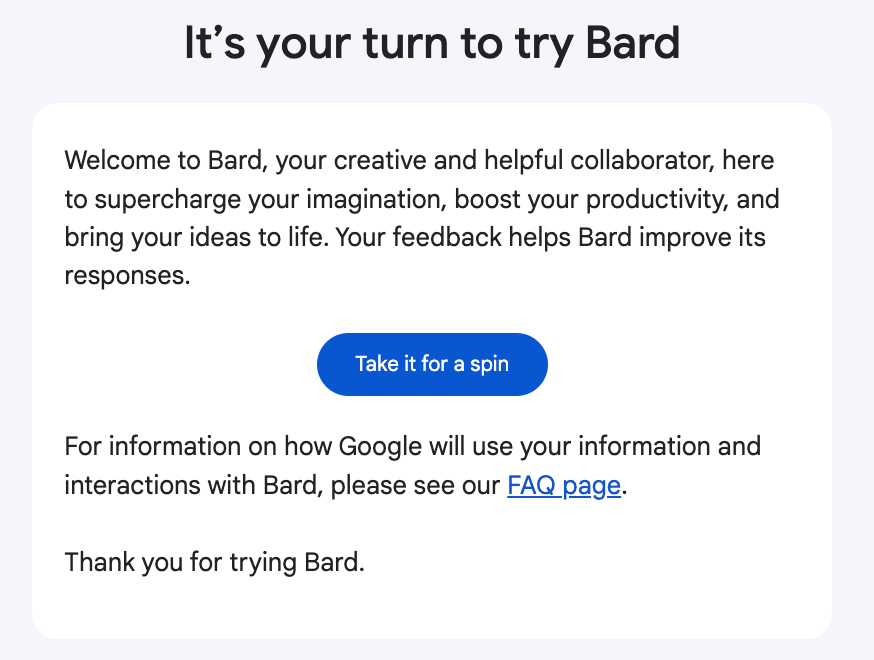Image resolution: width=874 pixels, height=660 pixels.
Task: Select the word Bard in the heading
Action: 635,43
